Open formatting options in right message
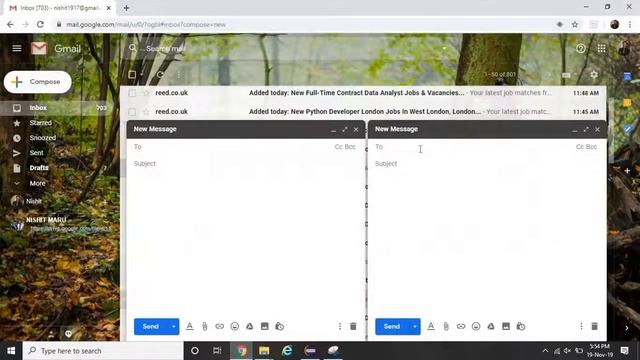Screen dimensions: 640x360 coord(431,327)
